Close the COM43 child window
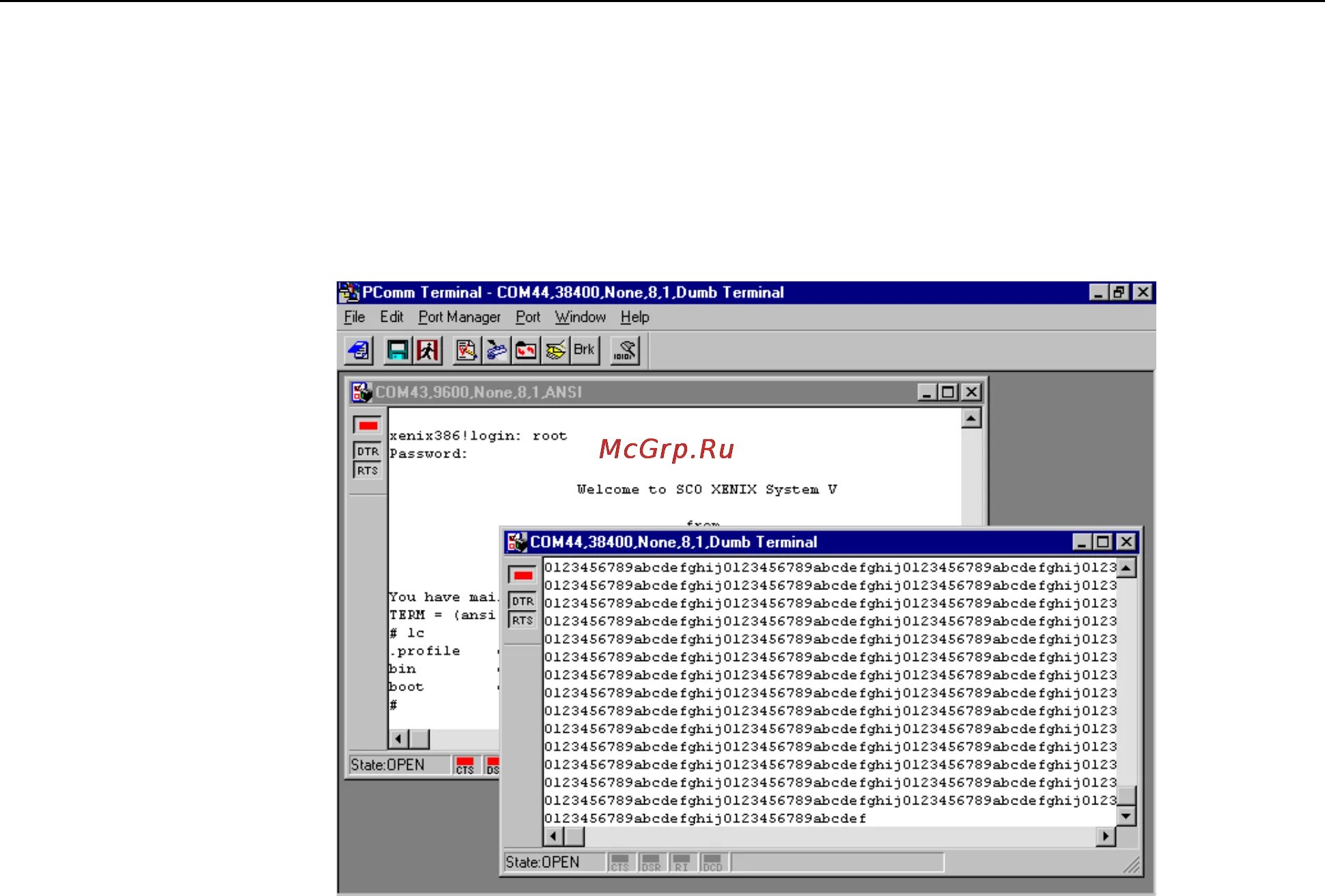Viewport: 1325px width, 896px height. coord(971,392)
